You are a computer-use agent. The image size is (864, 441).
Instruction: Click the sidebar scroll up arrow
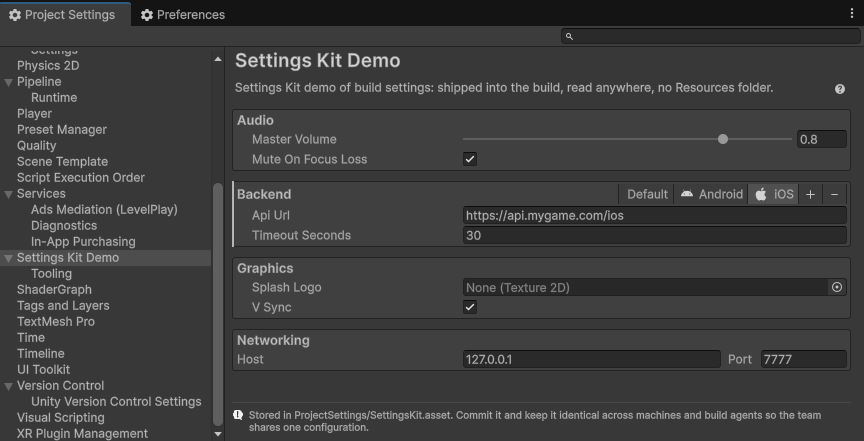(218, 59)
